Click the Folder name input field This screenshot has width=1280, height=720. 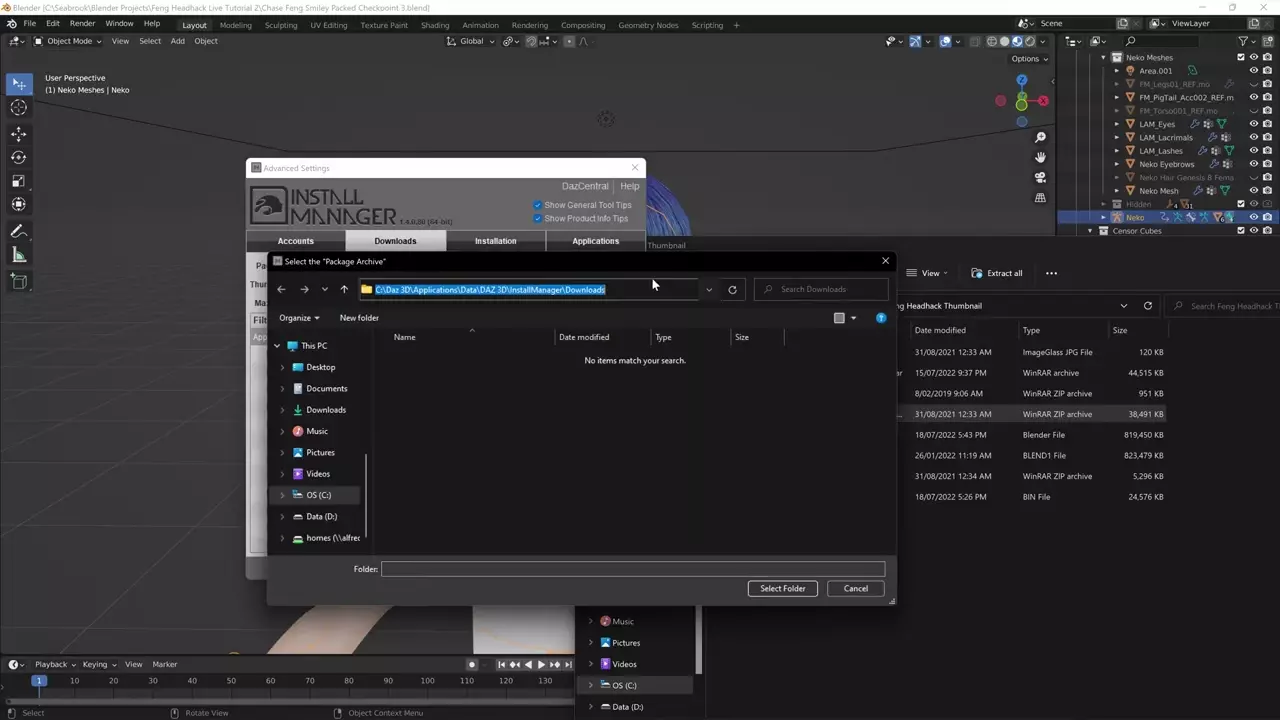pyautogui.click(x=632, y=569)
